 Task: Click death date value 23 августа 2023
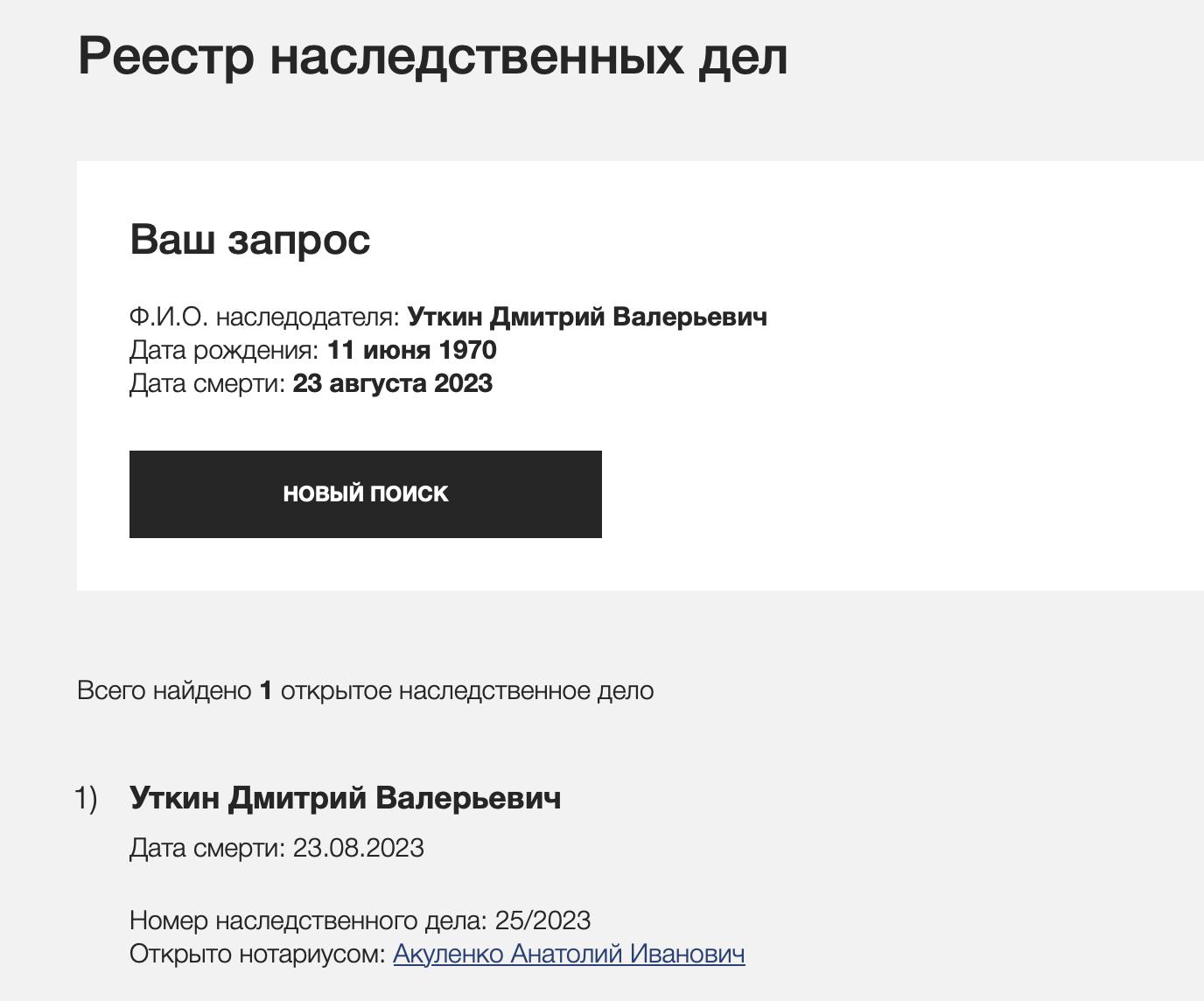[392, 383]
